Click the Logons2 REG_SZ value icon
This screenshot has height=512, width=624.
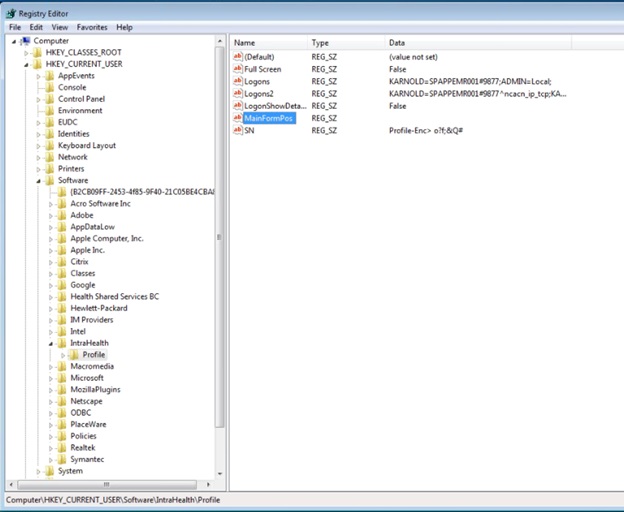[238, 94]
